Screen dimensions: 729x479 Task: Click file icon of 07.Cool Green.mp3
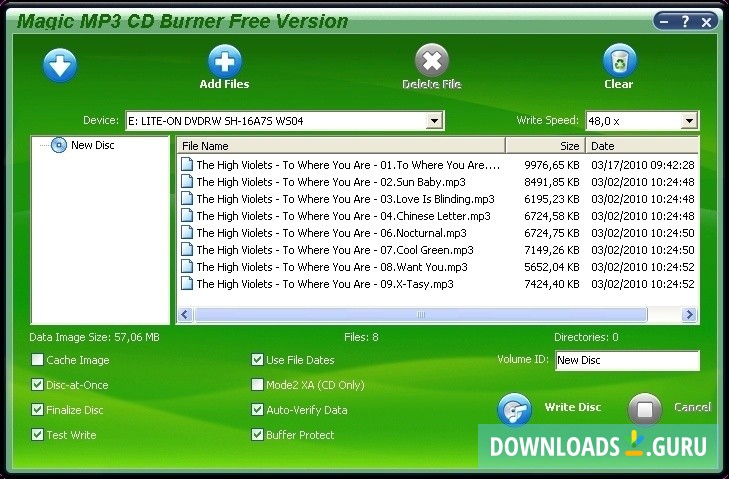pos(187,250)
